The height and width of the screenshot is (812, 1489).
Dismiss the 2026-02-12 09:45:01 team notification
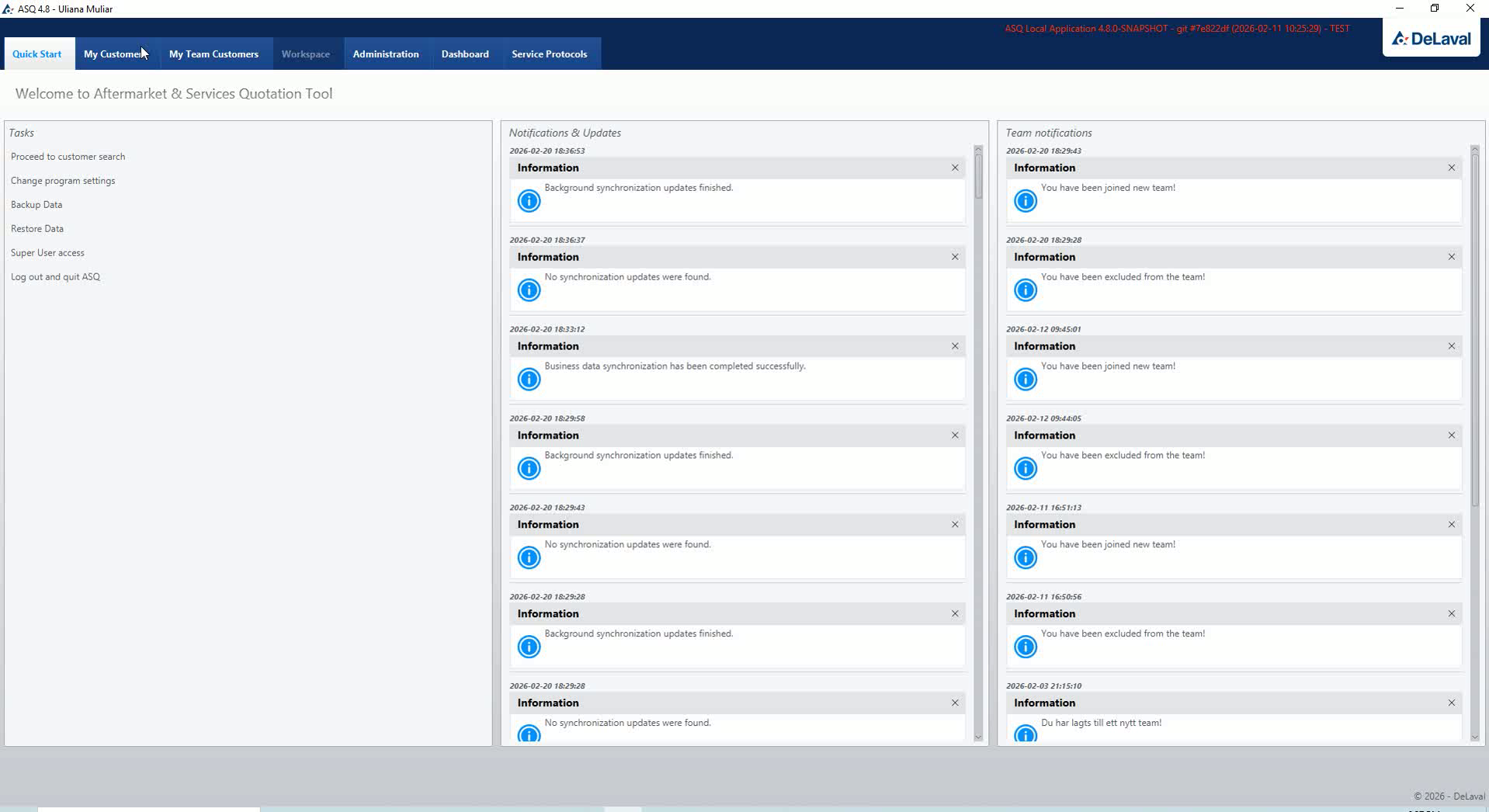[1452, 346]
